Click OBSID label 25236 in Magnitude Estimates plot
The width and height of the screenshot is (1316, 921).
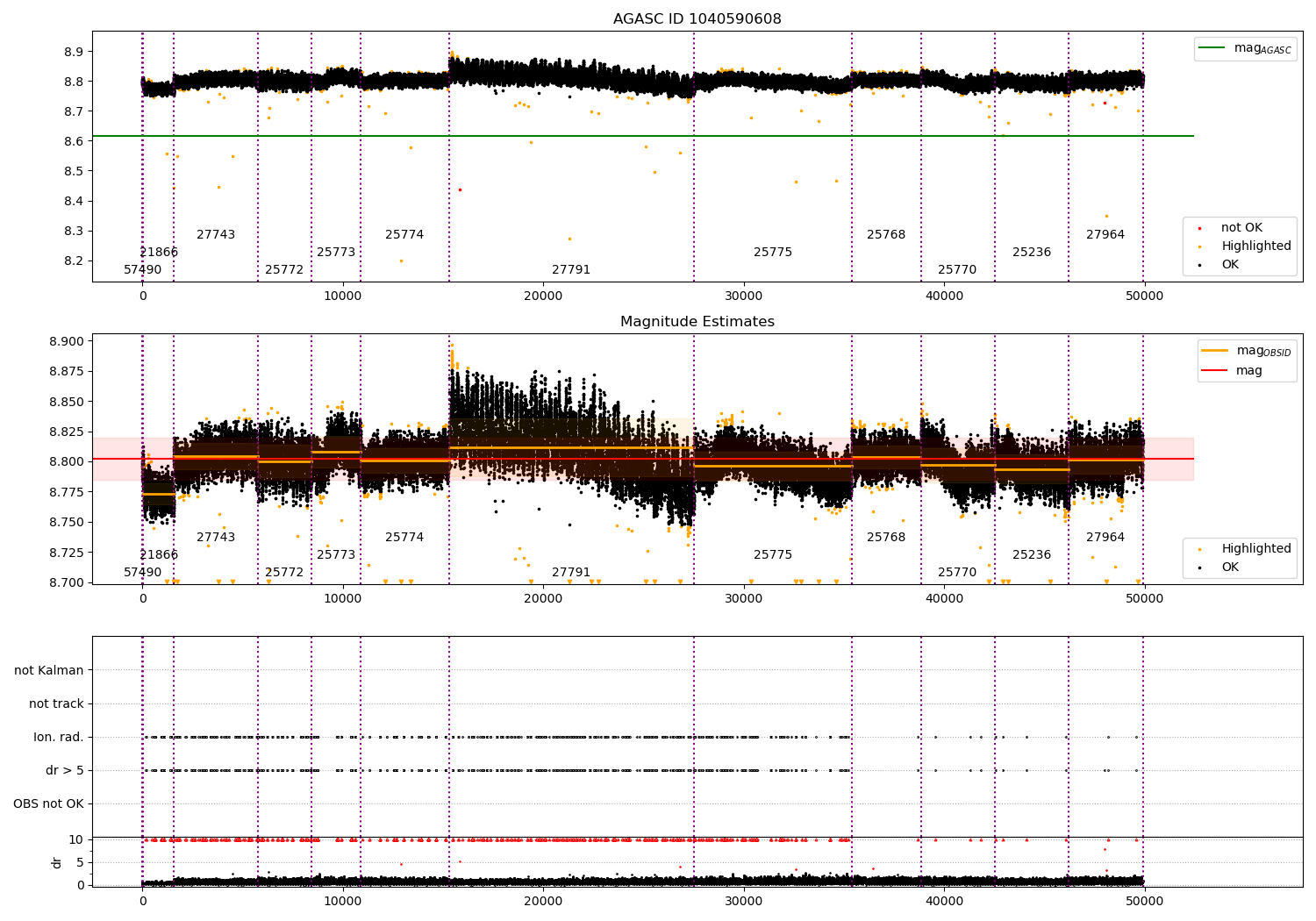click(1032, 555)
